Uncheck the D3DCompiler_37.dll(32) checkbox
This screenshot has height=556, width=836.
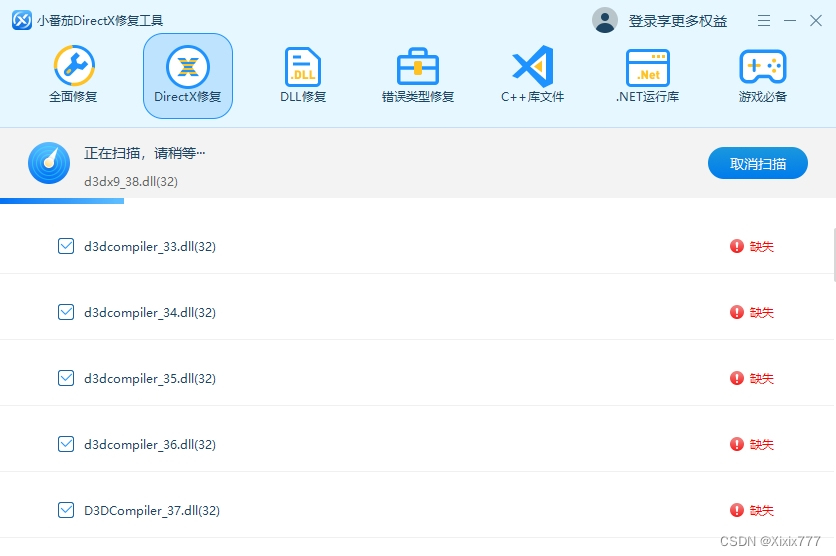(x=66, y=511)
